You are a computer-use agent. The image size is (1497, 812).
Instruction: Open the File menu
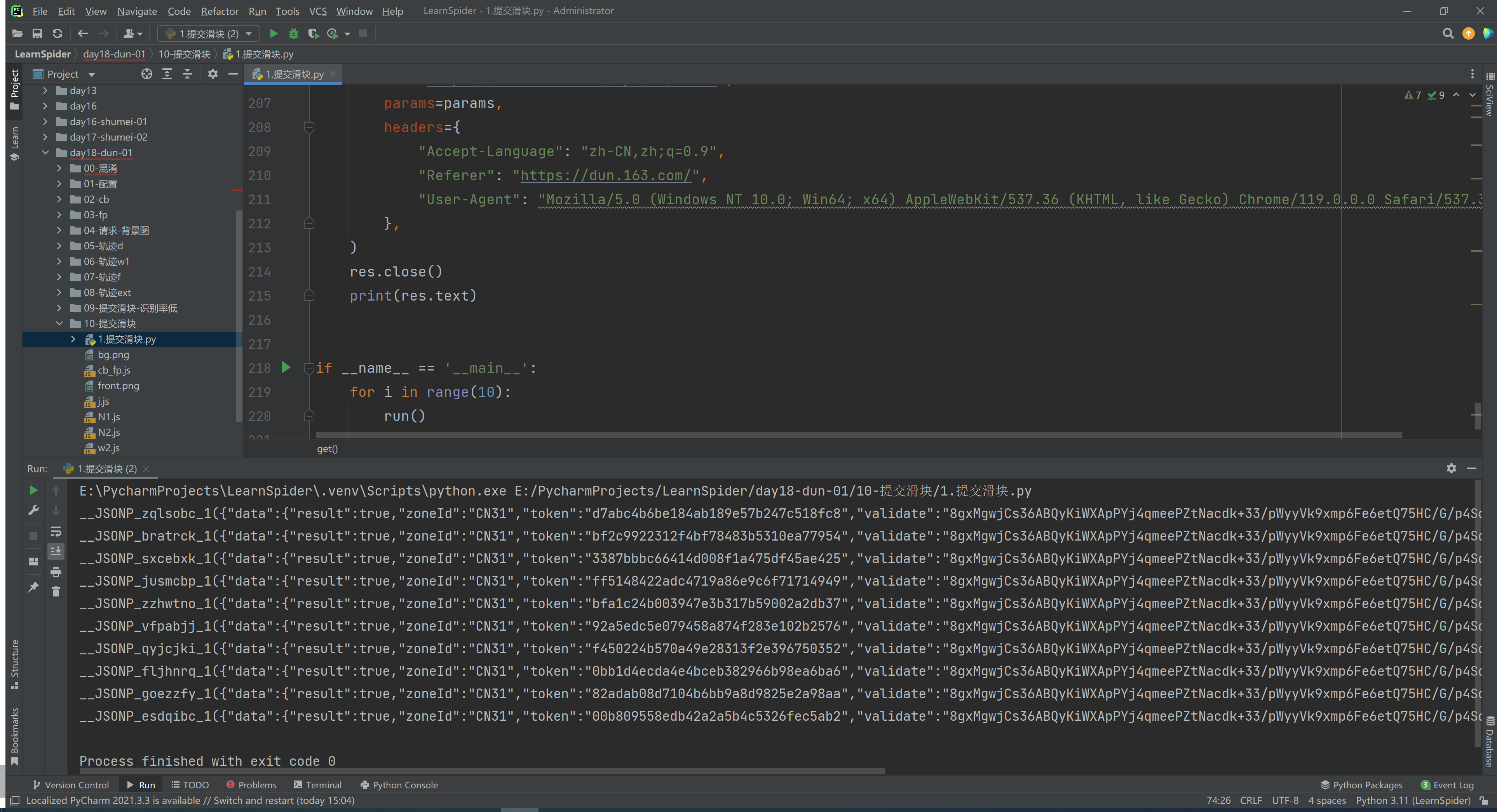coord(40,11)
